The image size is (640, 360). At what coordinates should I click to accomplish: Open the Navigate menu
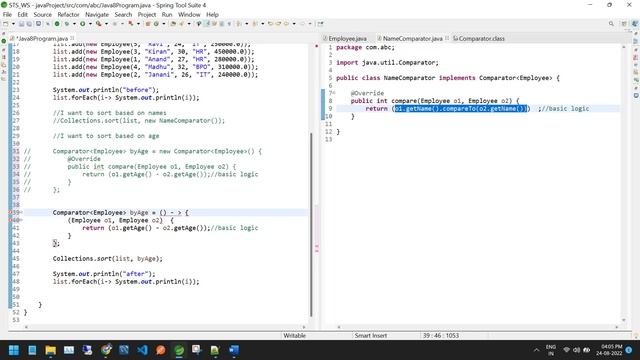click(97, 14)
